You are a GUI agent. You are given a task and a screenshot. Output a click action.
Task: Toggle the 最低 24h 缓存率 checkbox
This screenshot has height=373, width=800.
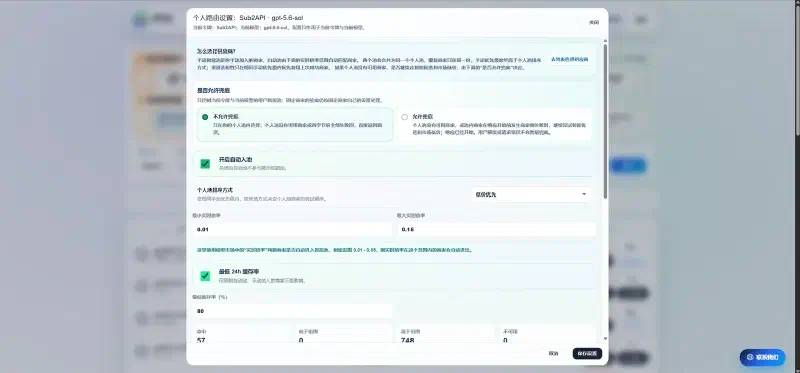tap(205, 276)
